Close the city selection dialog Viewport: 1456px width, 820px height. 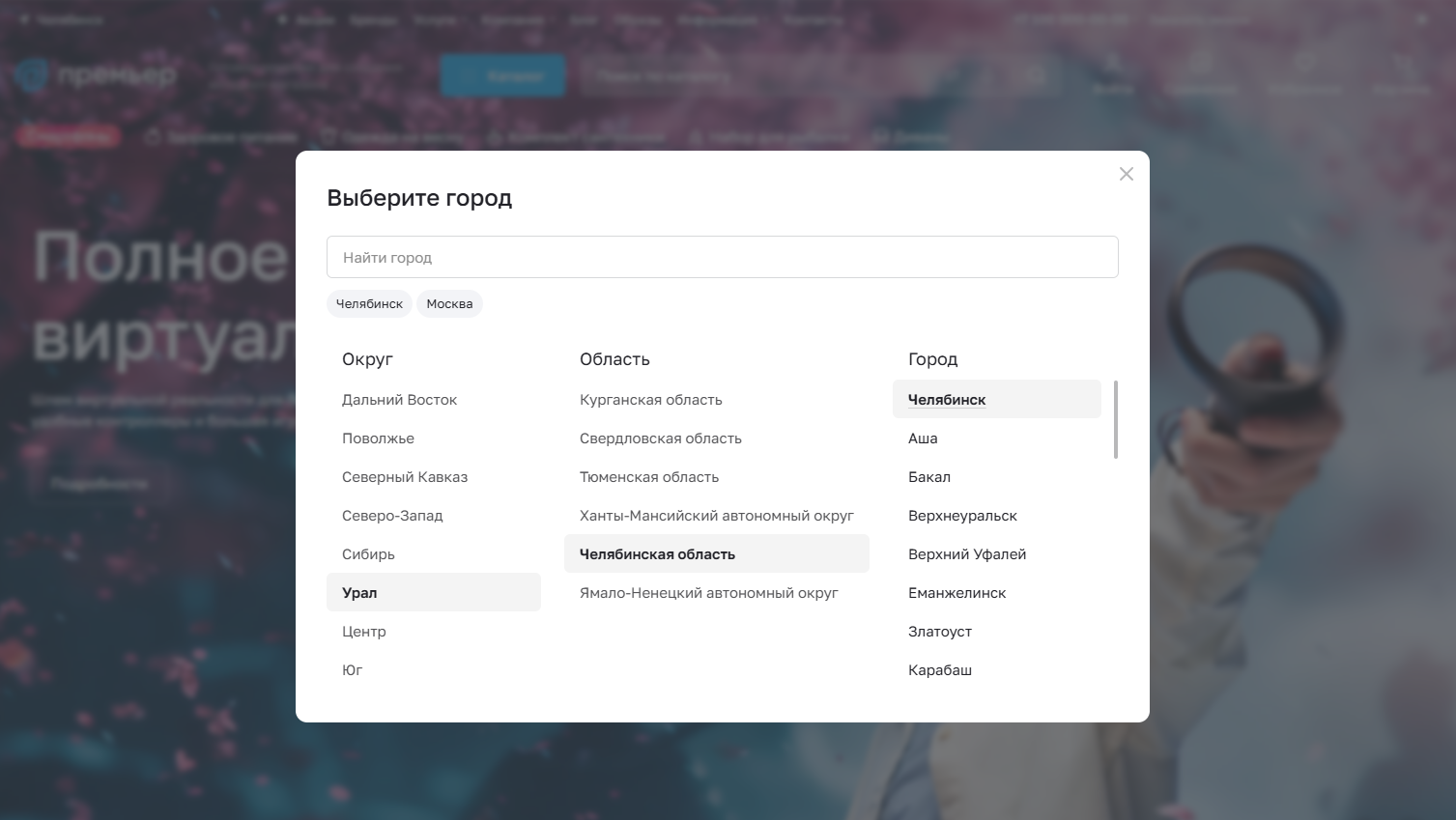tap(1126, 174)
